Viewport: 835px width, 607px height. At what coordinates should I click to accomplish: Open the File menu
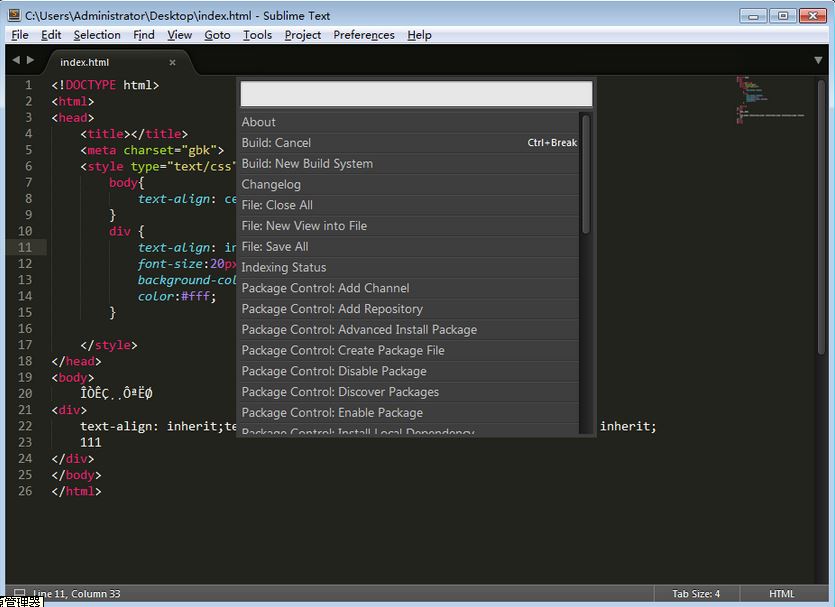point(20,35)
